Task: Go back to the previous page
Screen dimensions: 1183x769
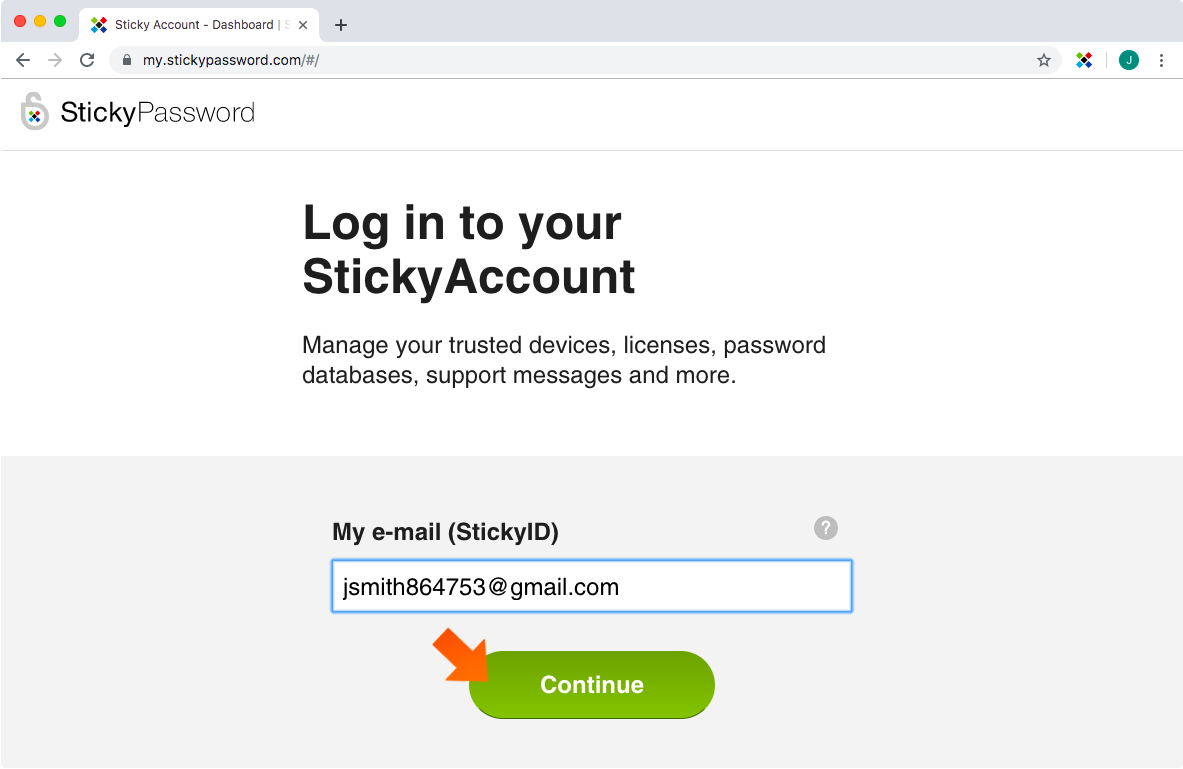Action: click(x=23, y=60)
